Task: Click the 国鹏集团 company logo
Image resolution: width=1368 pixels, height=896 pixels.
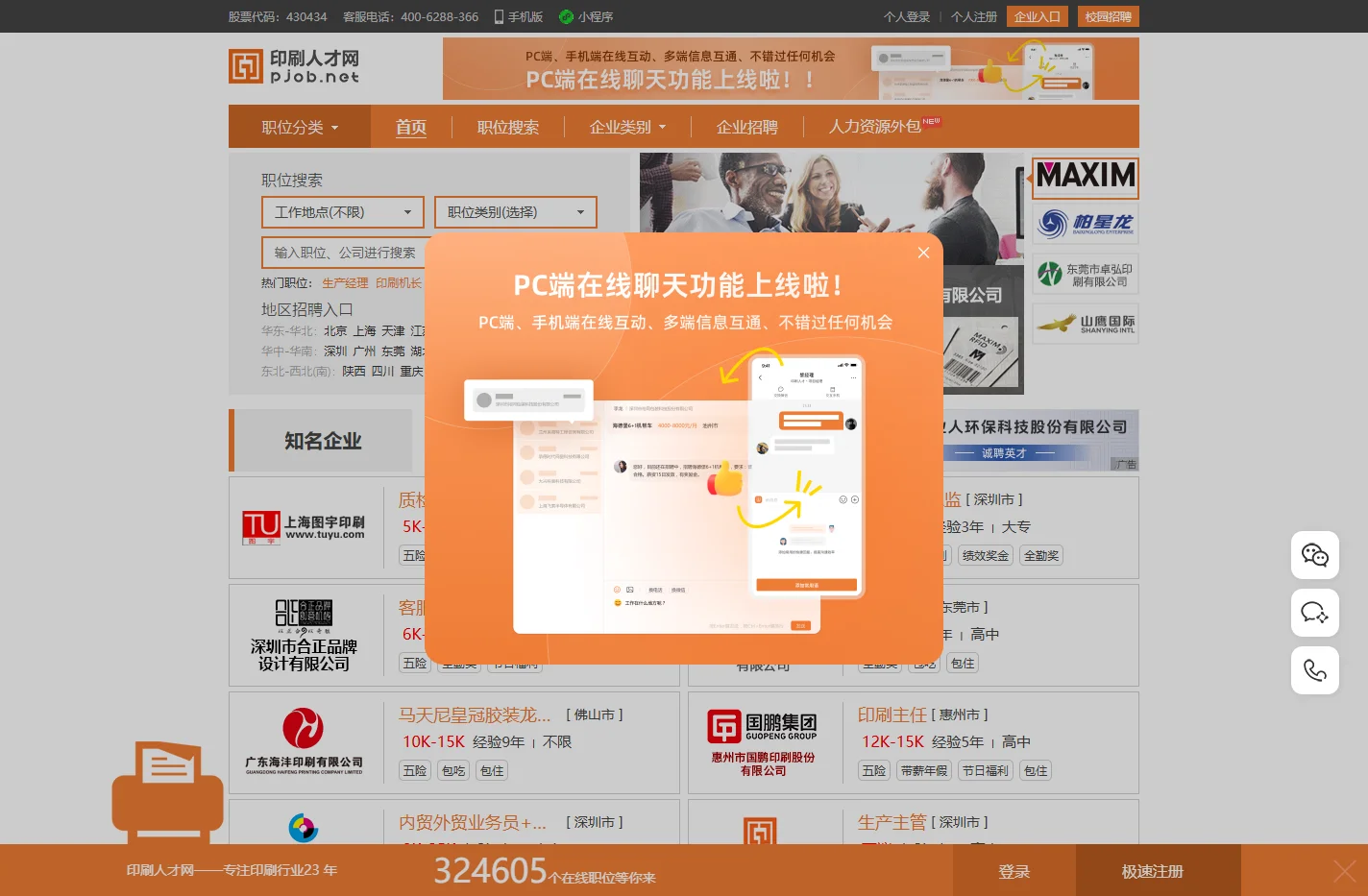Action: pyautogui.click(x=763, y=742)
